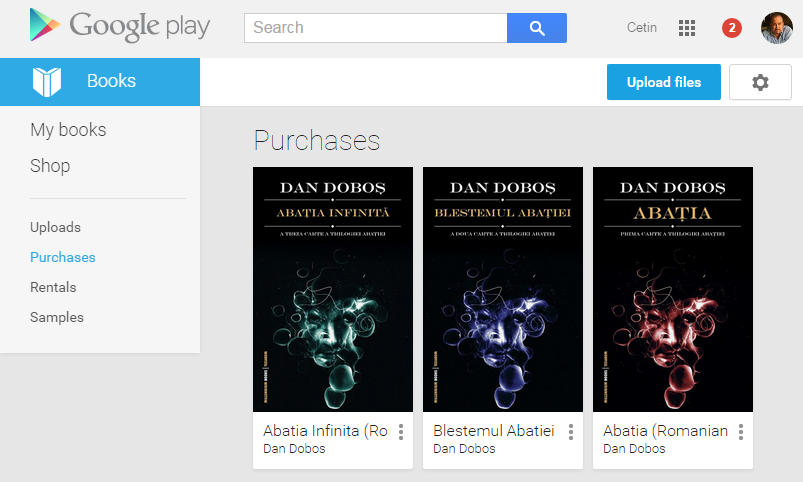Click Dan Dobos under Abatia (Romanian
This screenshot has width=803, height=482.
point(634,449)
